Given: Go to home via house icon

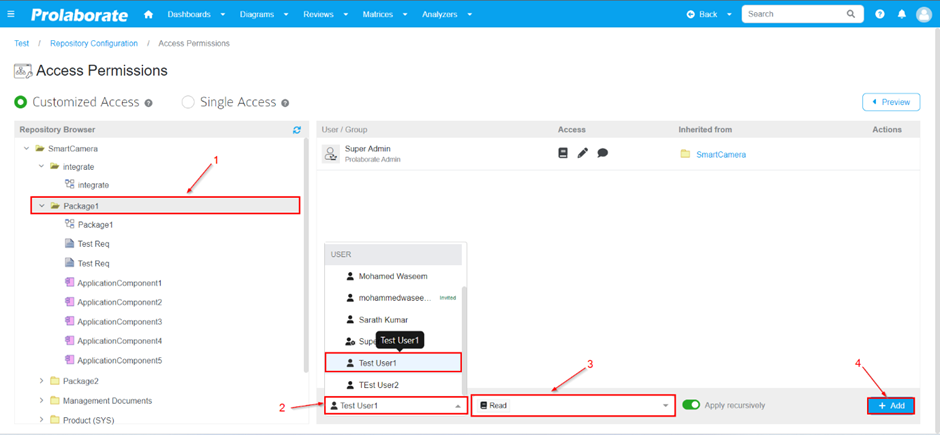Looking at the screenshot, I should click(149, 14).
